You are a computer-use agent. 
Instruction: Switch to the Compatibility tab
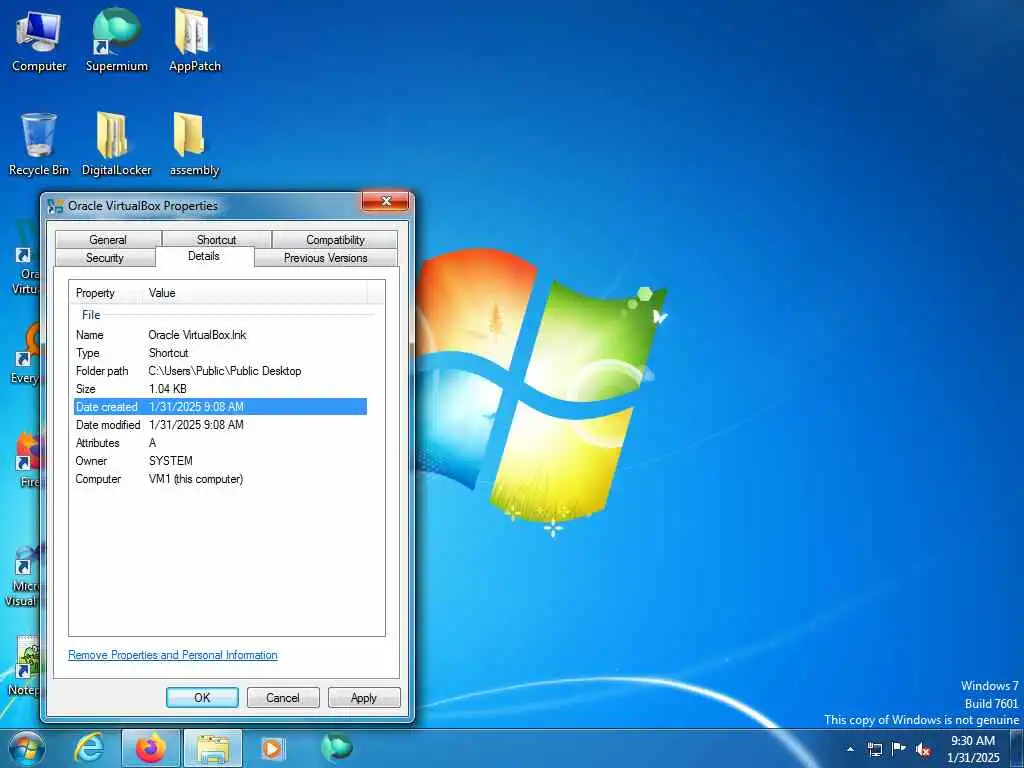[335, 240]
